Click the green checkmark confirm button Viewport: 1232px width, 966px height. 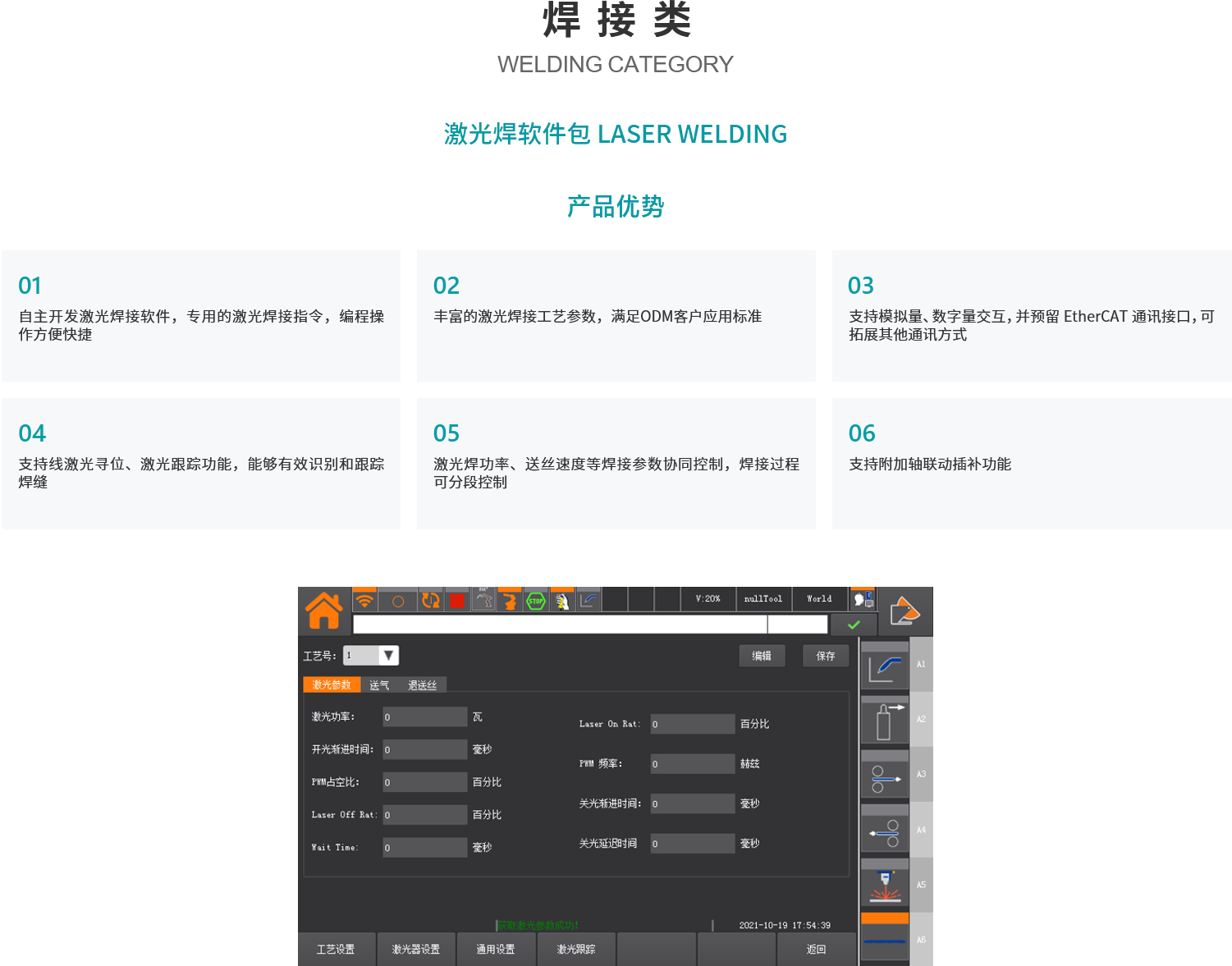pyautogui.click(x=854, y=625)
